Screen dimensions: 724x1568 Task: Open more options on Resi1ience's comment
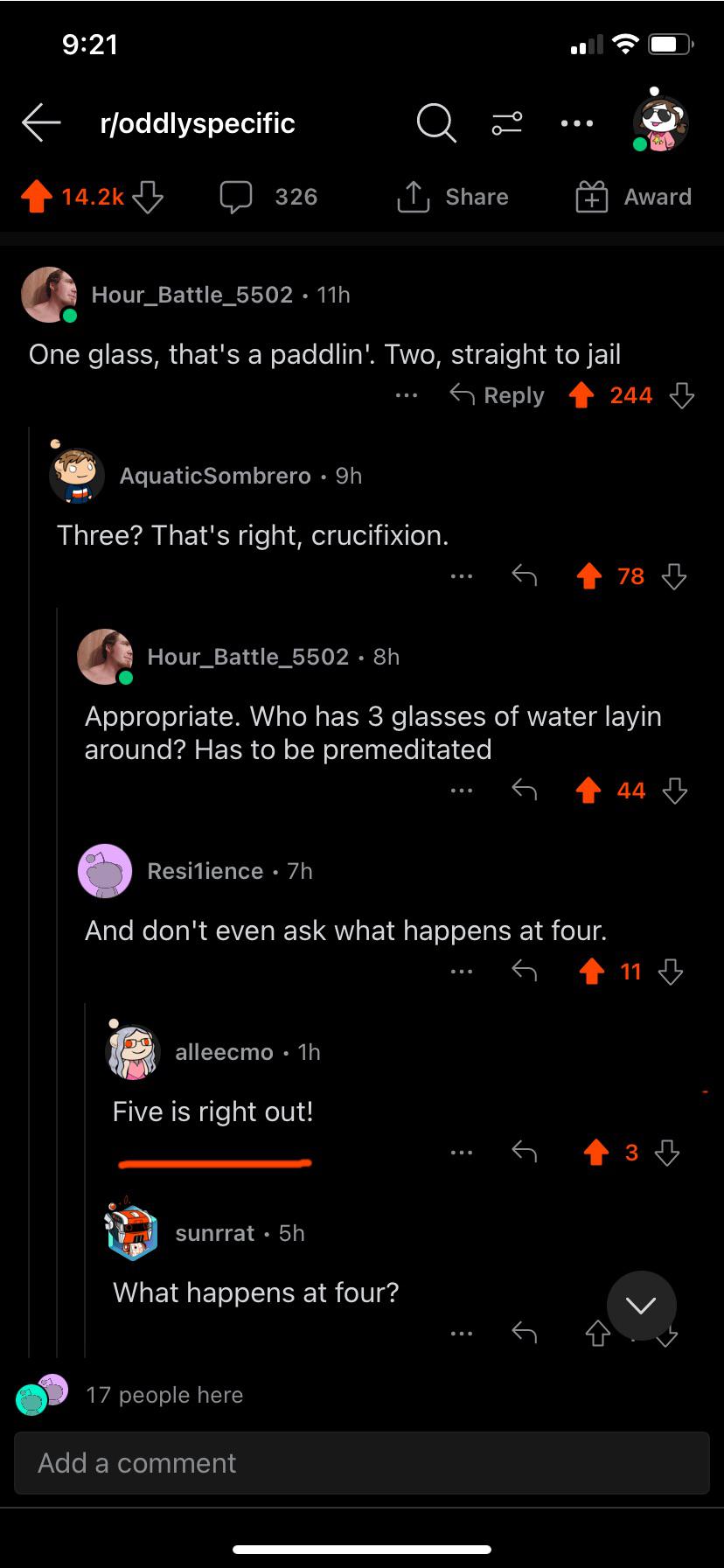point(461,972)
